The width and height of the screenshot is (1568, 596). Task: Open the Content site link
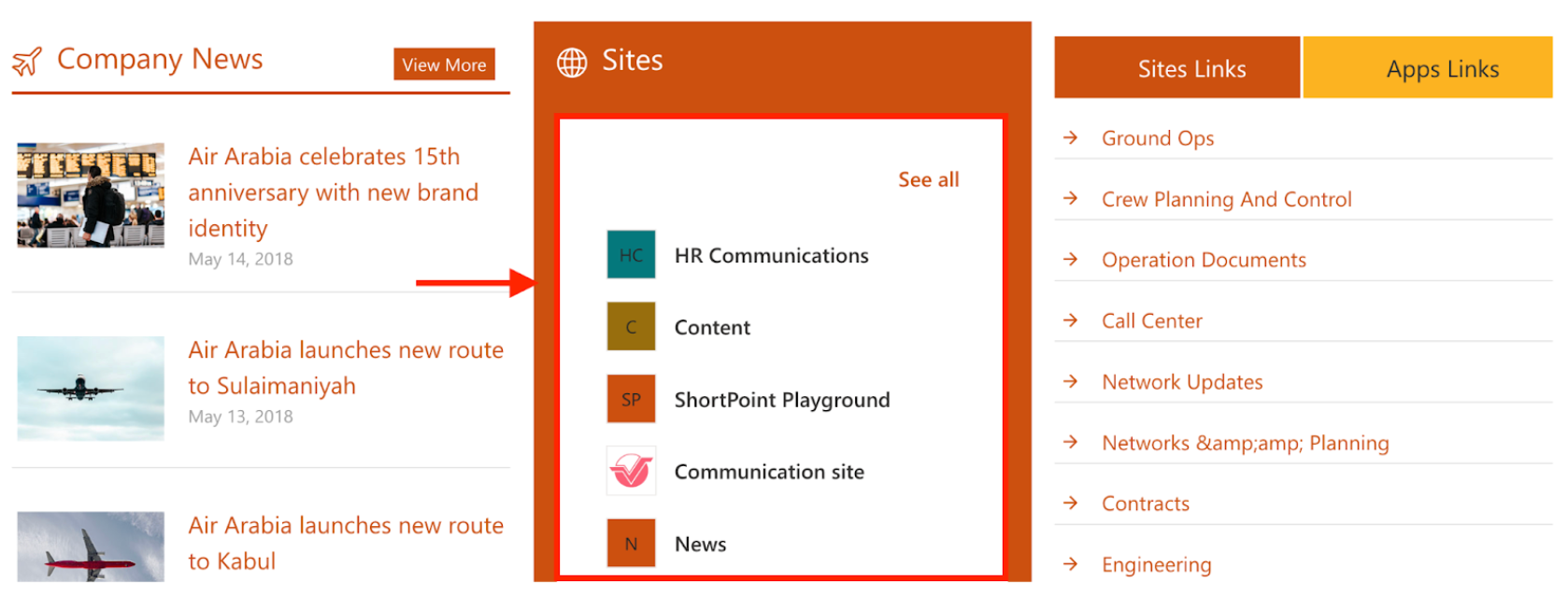tap(712, 327)
